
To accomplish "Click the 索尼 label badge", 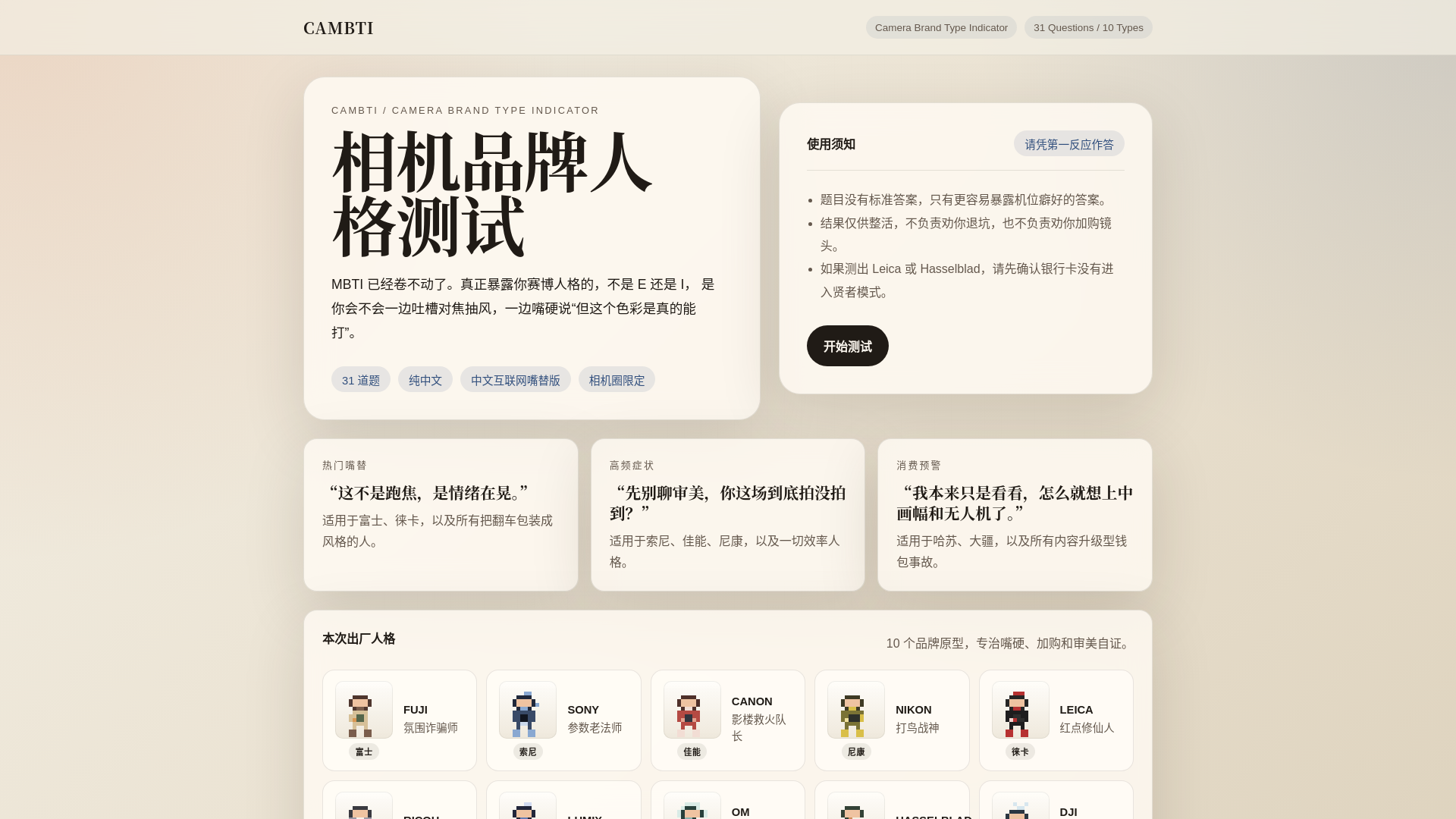I will [528, 752].
